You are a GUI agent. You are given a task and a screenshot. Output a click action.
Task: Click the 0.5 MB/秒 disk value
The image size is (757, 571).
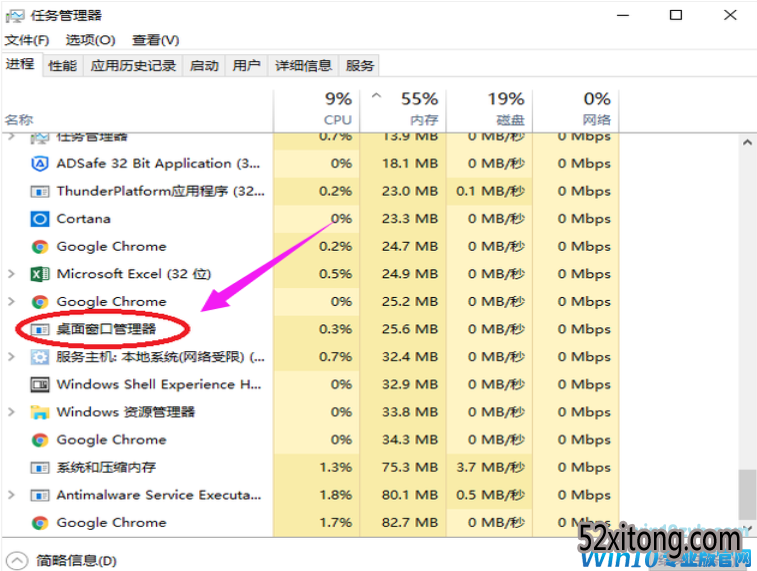[490, 495]
